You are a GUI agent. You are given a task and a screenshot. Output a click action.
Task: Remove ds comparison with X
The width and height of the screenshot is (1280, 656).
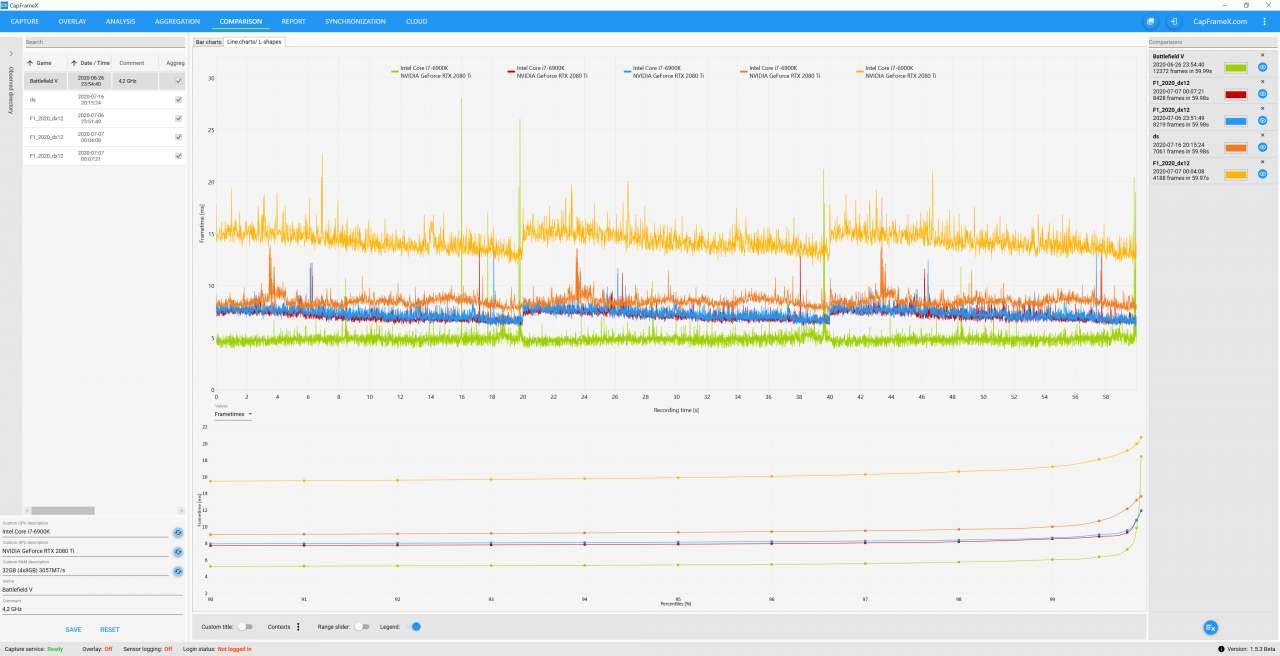[1262, 135]
